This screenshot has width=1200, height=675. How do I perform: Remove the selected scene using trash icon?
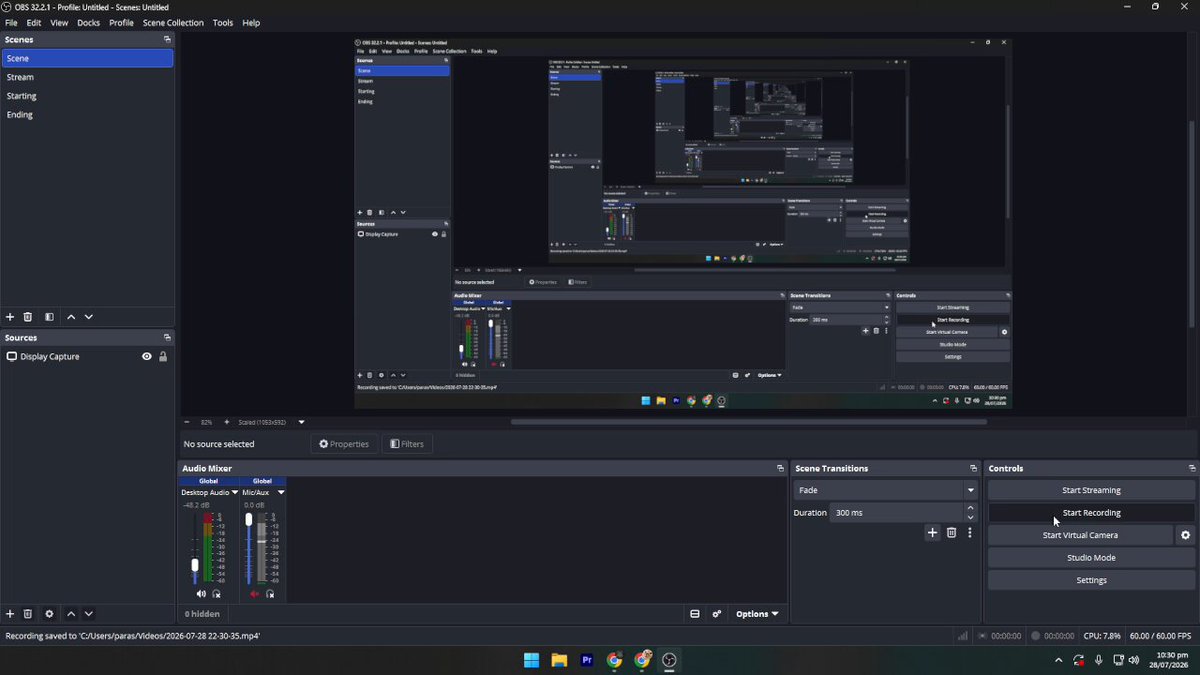pos(28,317)
